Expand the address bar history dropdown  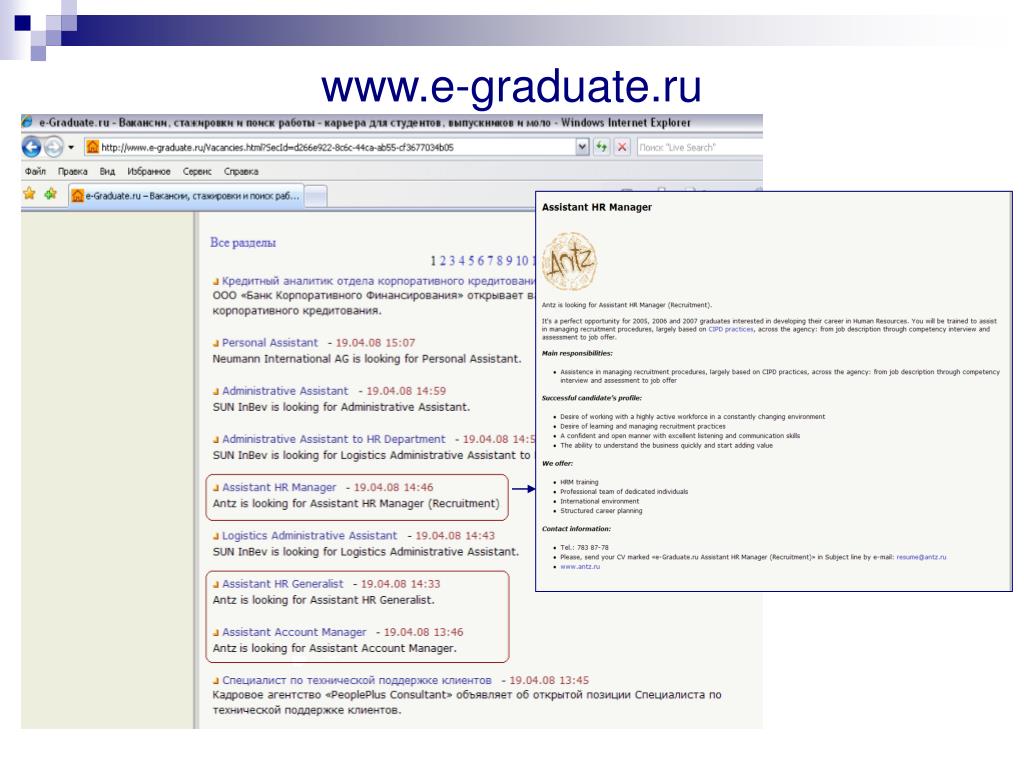pyautogui.click(x=582, y=148)
